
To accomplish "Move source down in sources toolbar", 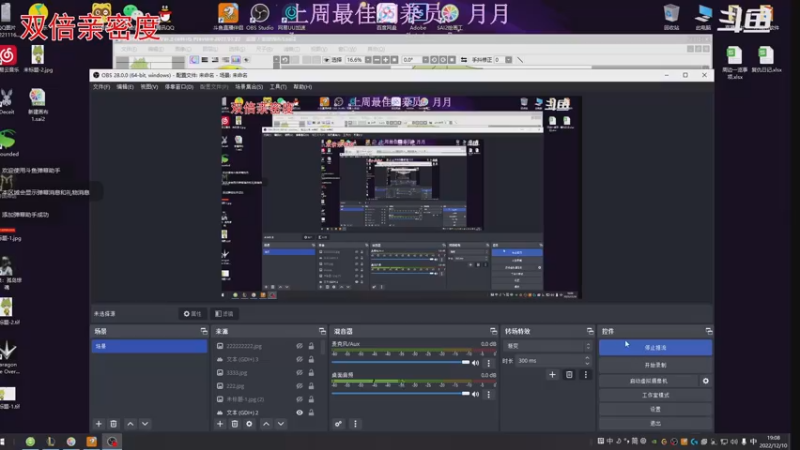I will point(281,424).
